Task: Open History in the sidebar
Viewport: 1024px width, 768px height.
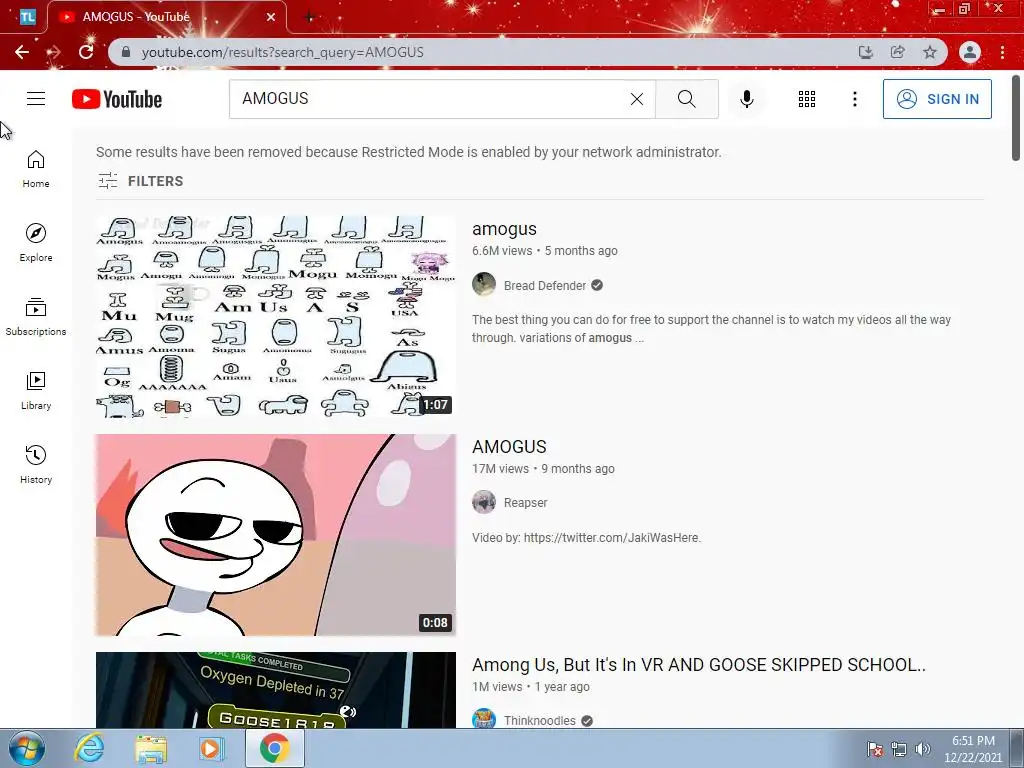Action: [x=36, y=464]
